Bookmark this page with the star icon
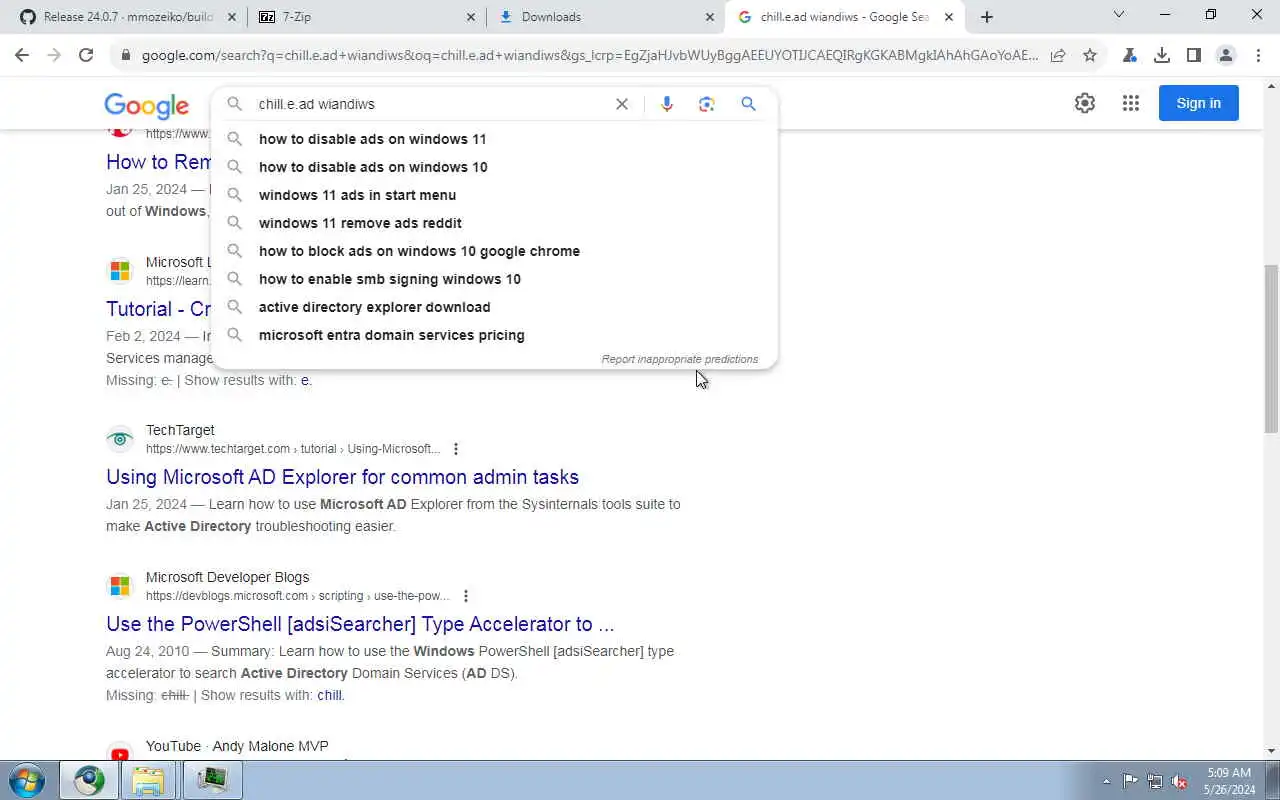Viewport: 1280px width, 800px height. pos(1090,55)
